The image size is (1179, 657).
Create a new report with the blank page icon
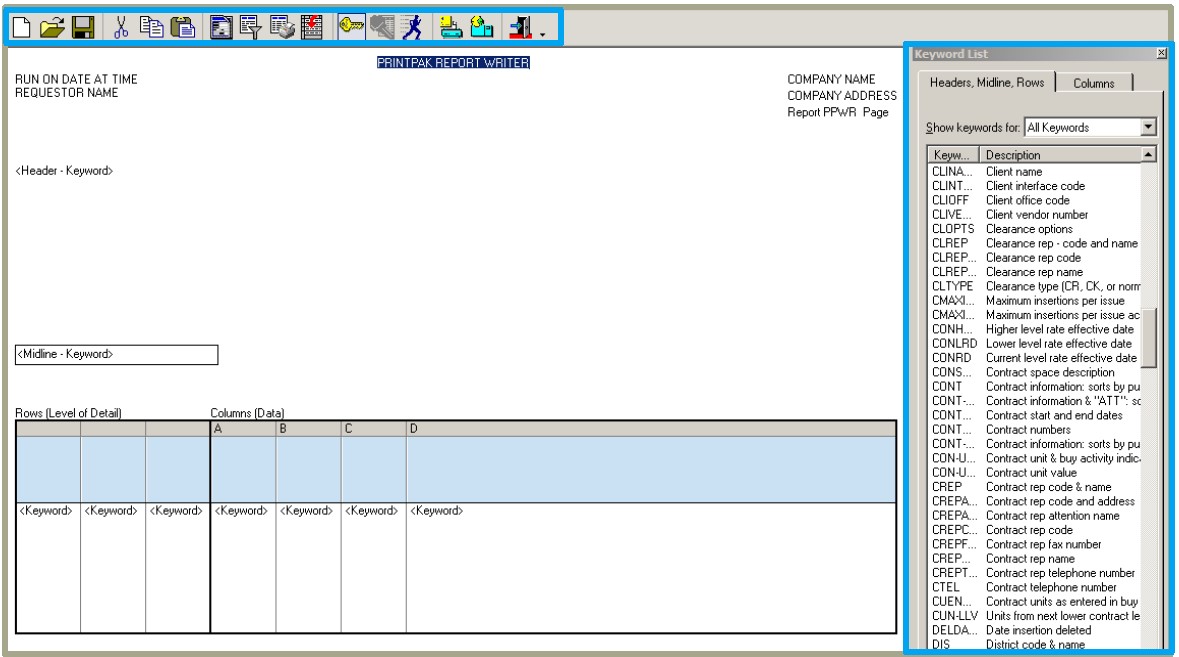[22, 28]
